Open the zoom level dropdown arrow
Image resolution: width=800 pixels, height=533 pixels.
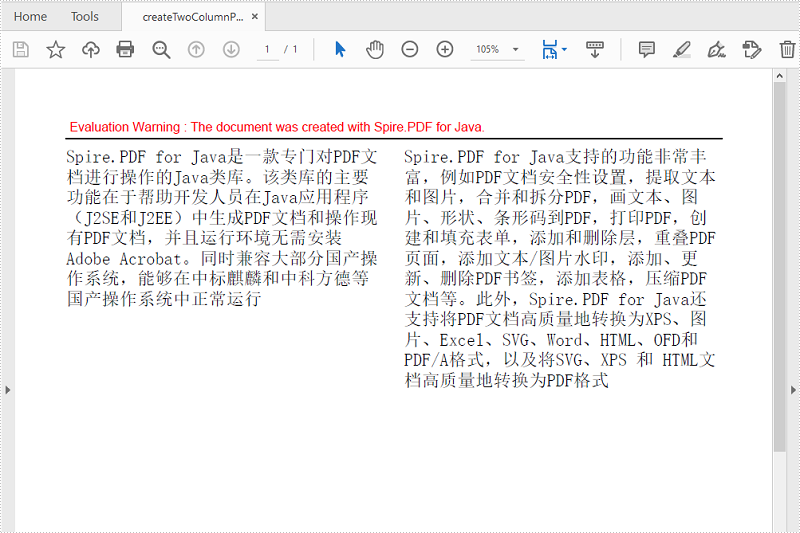[x=515, y=49]
